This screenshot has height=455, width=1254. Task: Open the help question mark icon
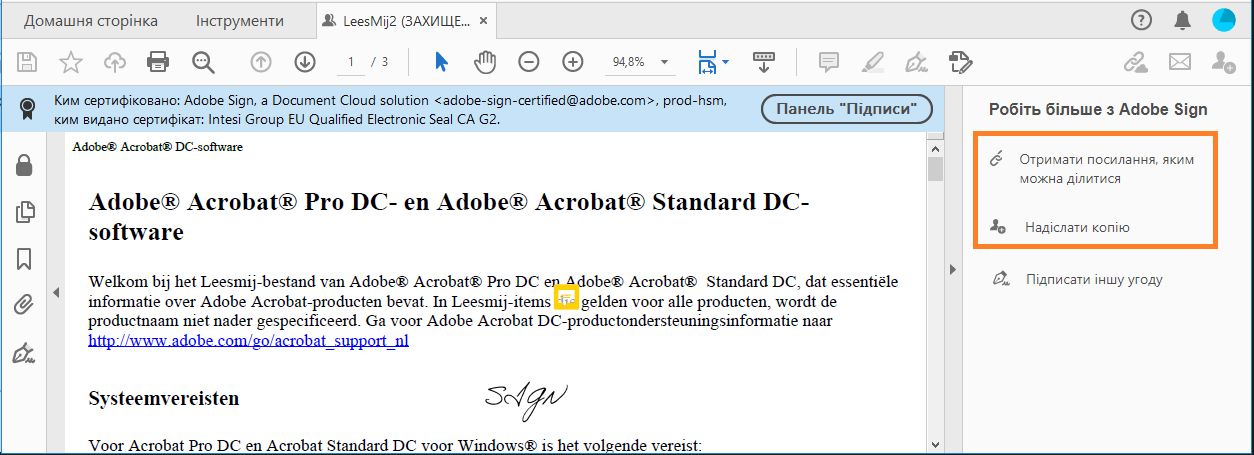pyautogui.click(x=1141, y=20)
